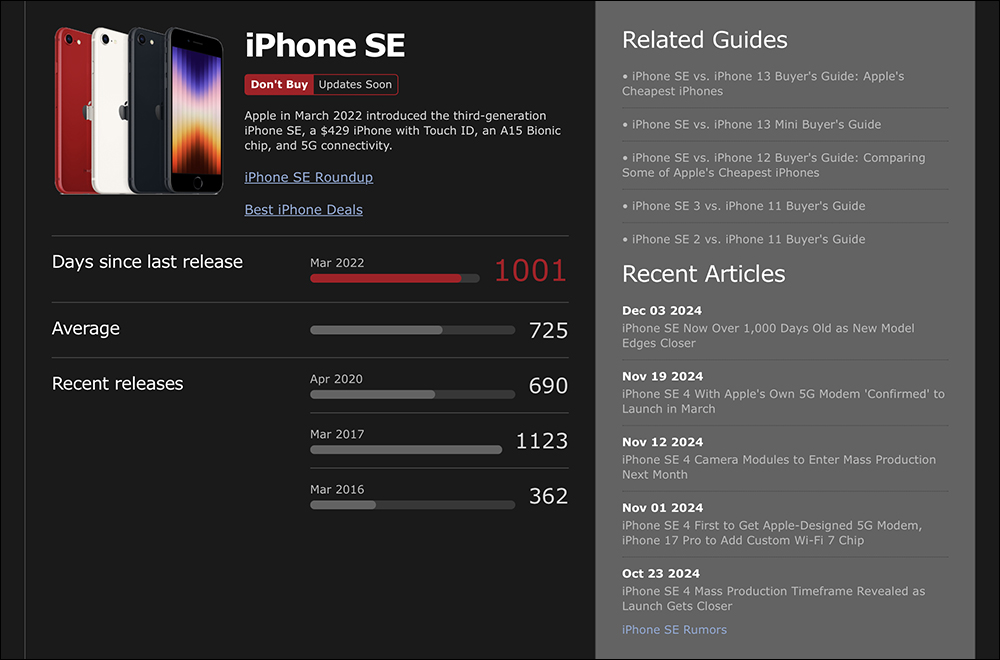The image size is (1000, 660).
Task: Click the Recent releases label
Action: [117, 384]
